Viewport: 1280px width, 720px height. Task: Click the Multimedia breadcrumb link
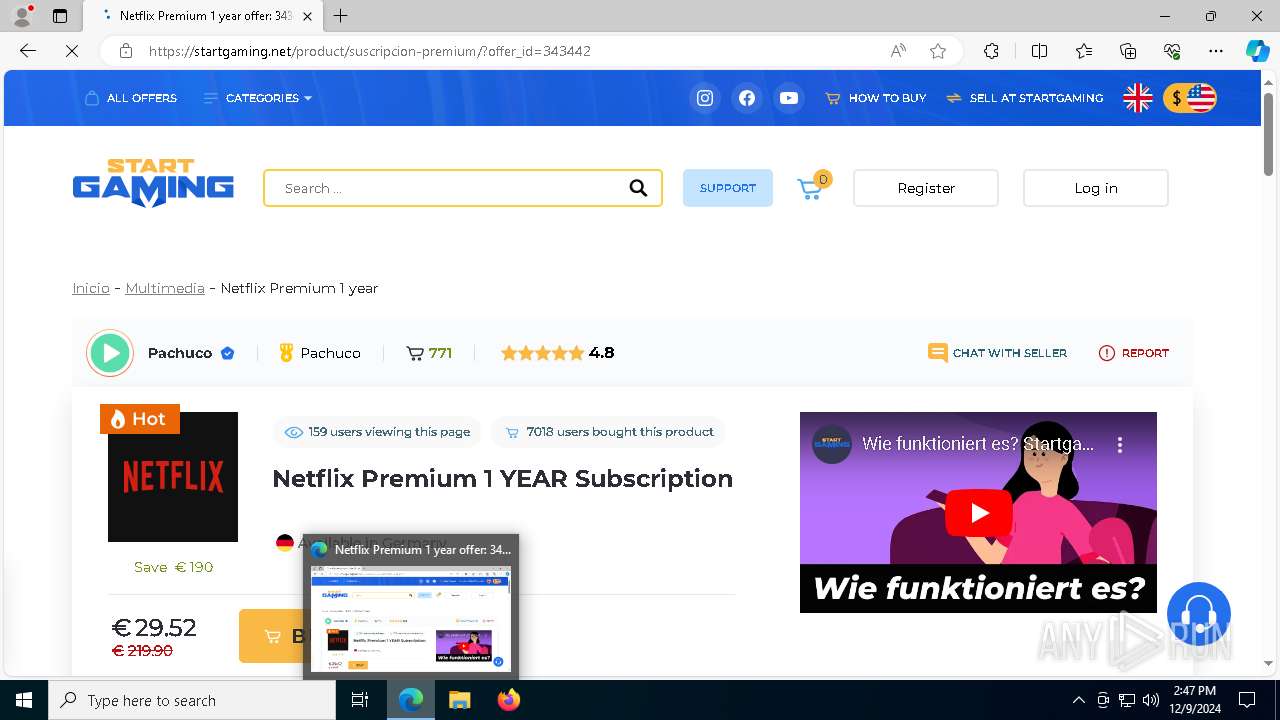click(x=165, y=288)
